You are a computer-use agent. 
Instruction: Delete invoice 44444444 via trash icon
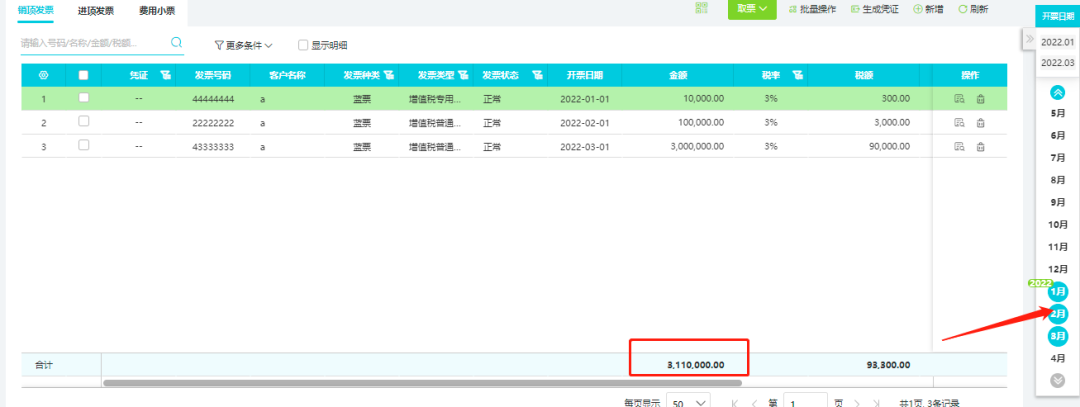[x=980, y=98]
